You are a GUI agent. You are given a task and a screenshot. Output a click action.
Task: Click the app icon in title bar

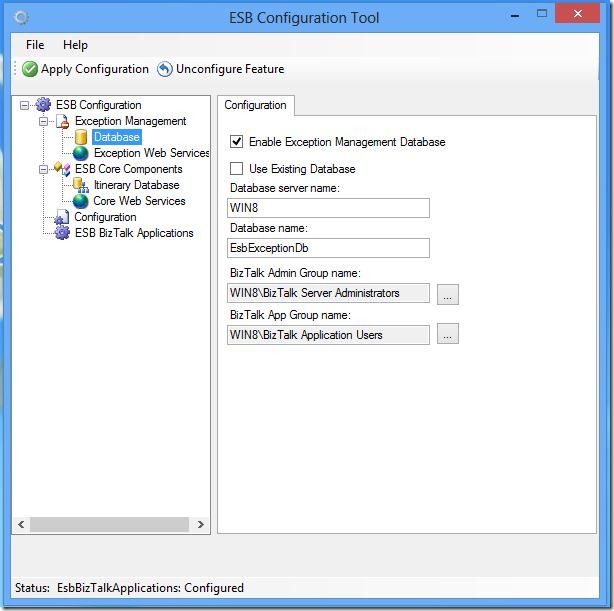tap(21, 17)
